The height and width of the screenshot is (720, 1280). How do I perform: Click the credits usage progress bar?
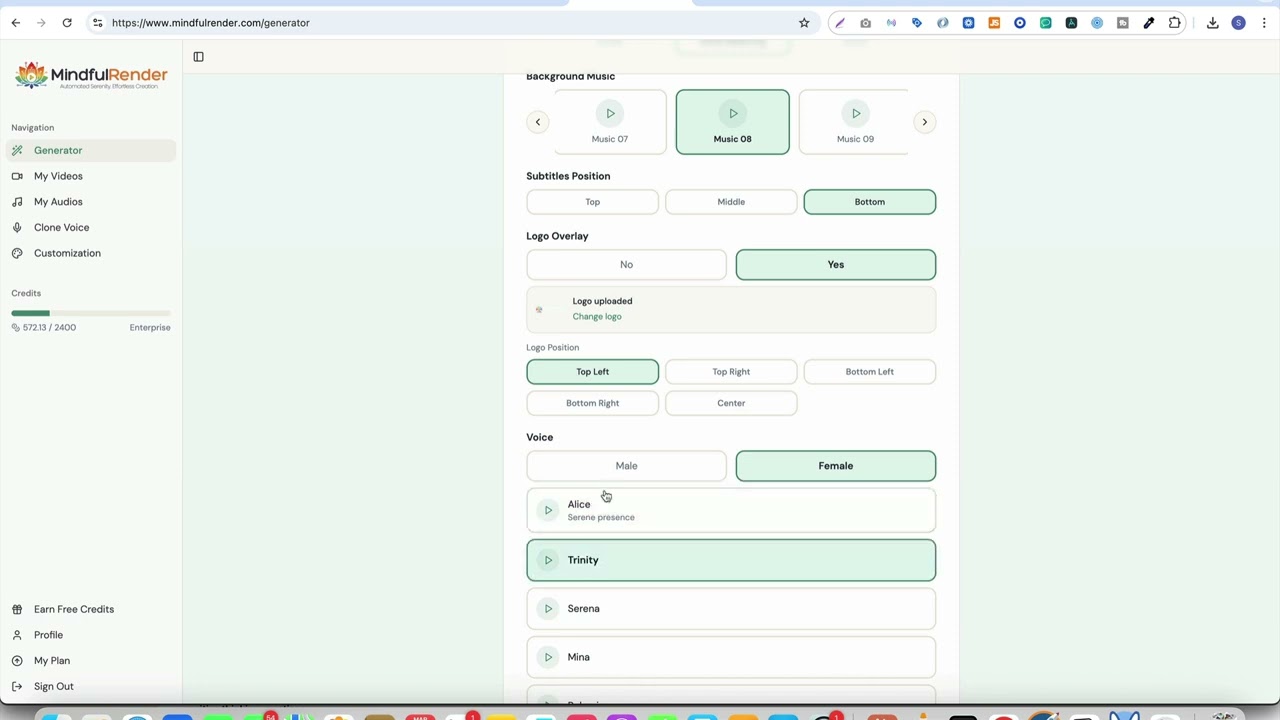click(x=91, y=314)
